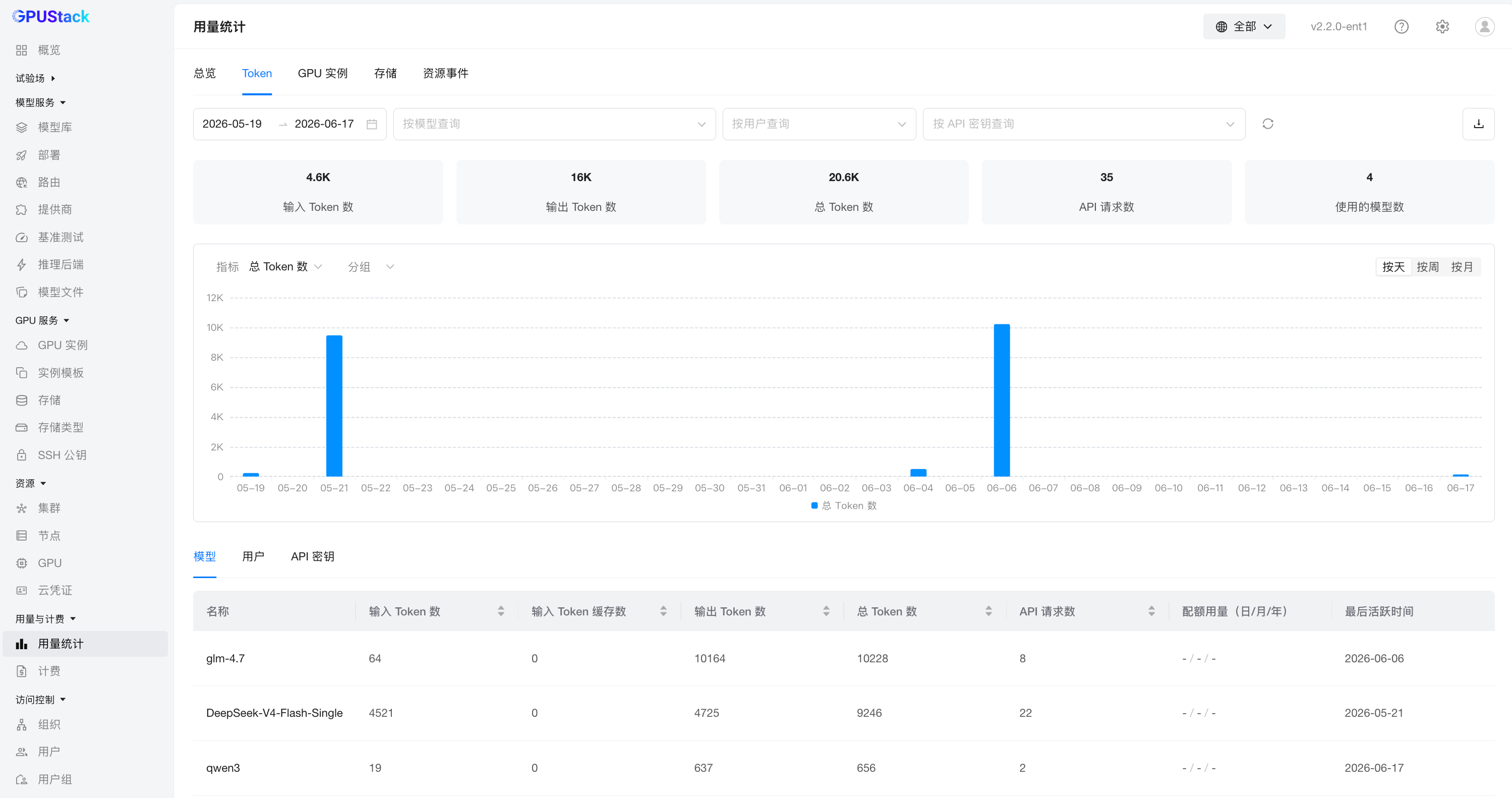1512x798 pixels.
Task: Open 组织 organization icon
Action: pos(22,724)
